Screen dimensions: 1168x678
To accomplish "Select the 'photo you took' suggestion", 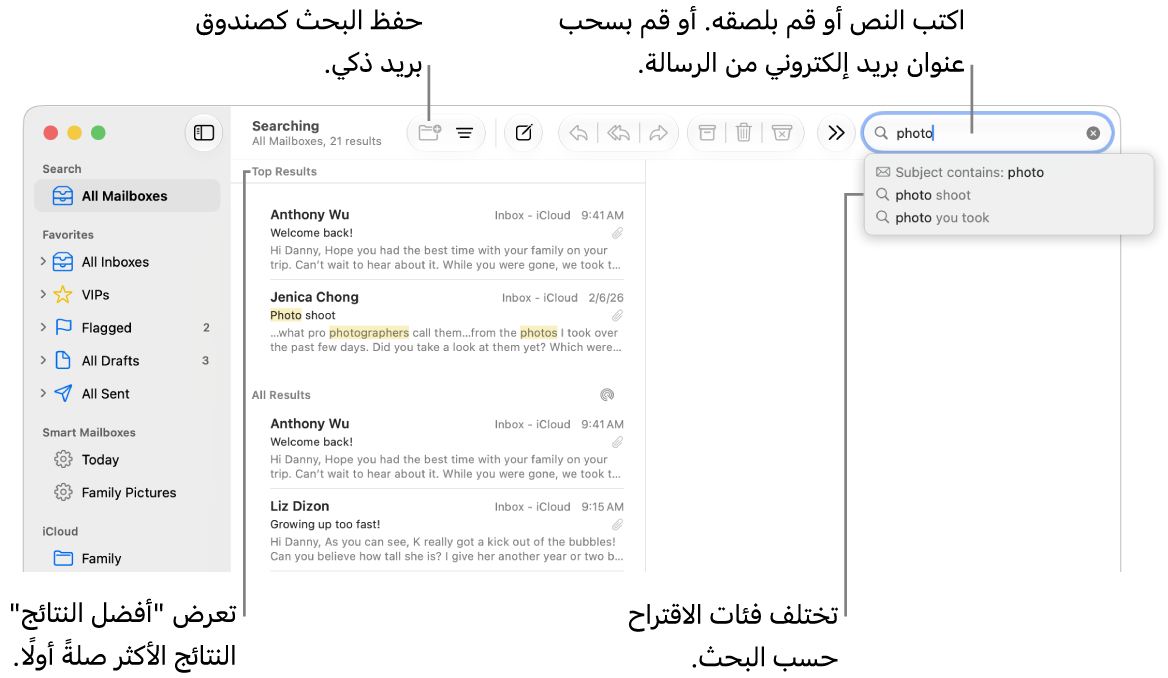I will [1009, 218].
